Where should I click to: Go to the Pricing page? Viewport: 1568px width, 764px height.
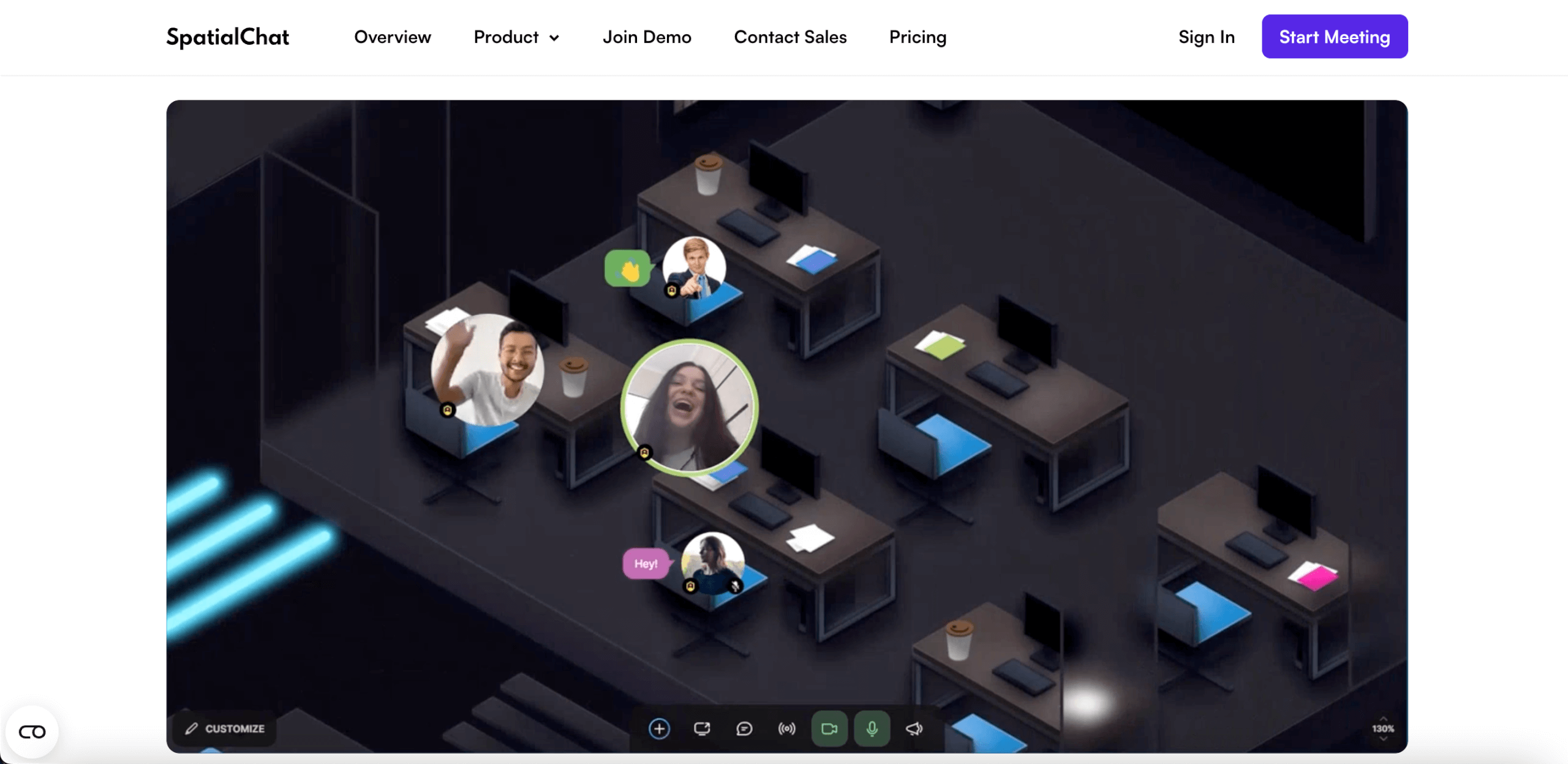point(918,37)
